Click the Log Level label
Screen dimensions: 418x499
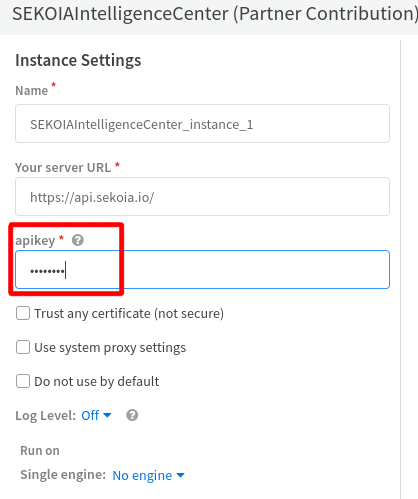[x=46, y=416]
